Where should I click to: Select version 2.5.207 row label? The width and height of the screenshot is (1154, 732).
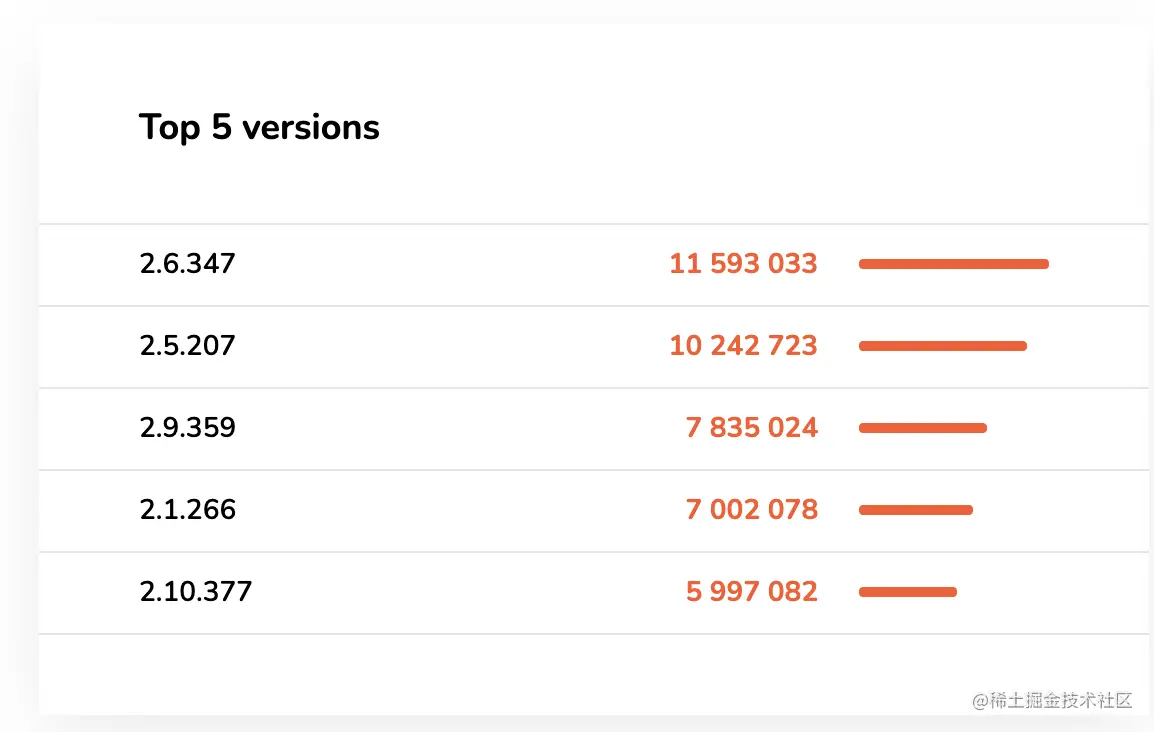click(x=188, y=345)
